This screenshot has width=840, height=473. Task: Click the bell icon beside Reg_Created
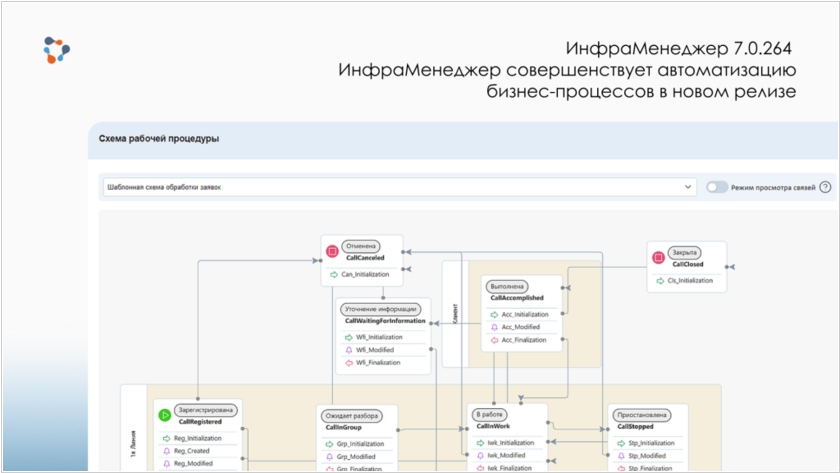tap(165, 451)
